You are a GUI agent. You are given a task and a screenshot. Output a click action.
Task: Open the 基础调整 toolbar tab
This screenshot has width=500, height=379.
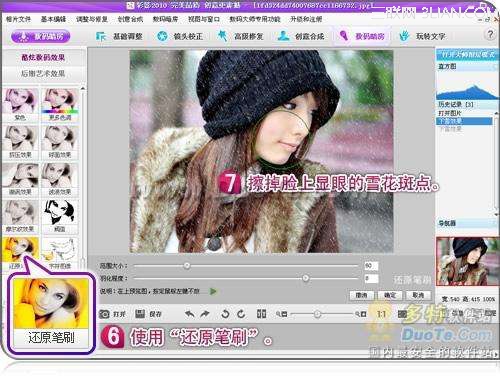click(x=119, y=36)
